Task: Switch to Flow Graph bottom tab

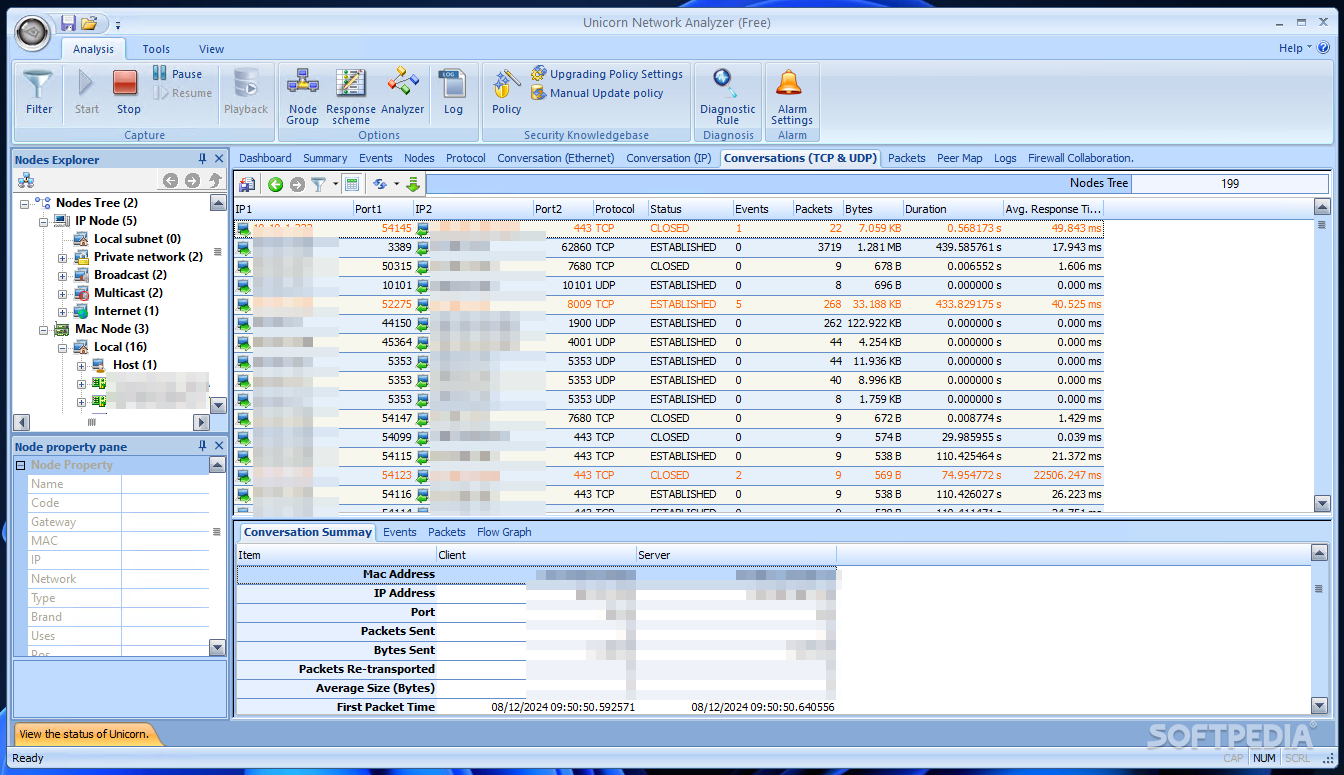Action: coord(504,532)
